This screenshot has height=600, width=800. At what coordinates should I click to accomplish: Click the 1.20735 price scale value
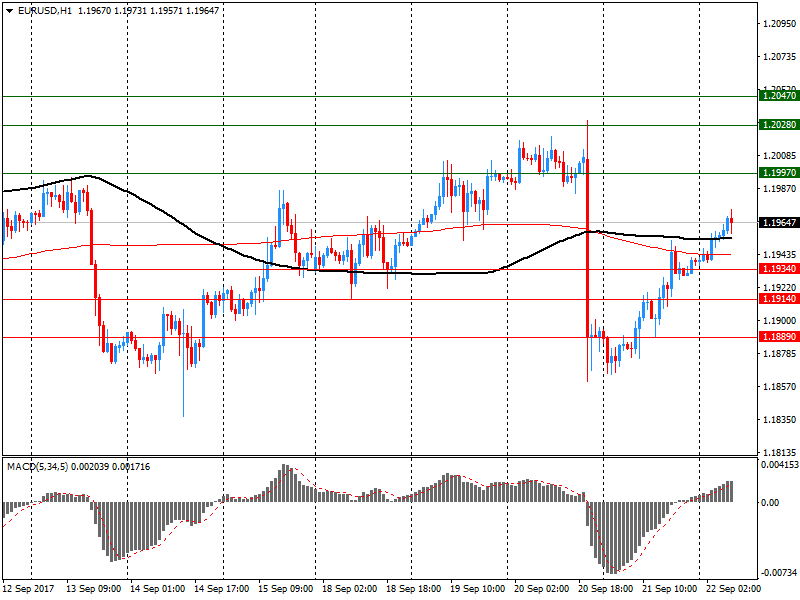780,57
